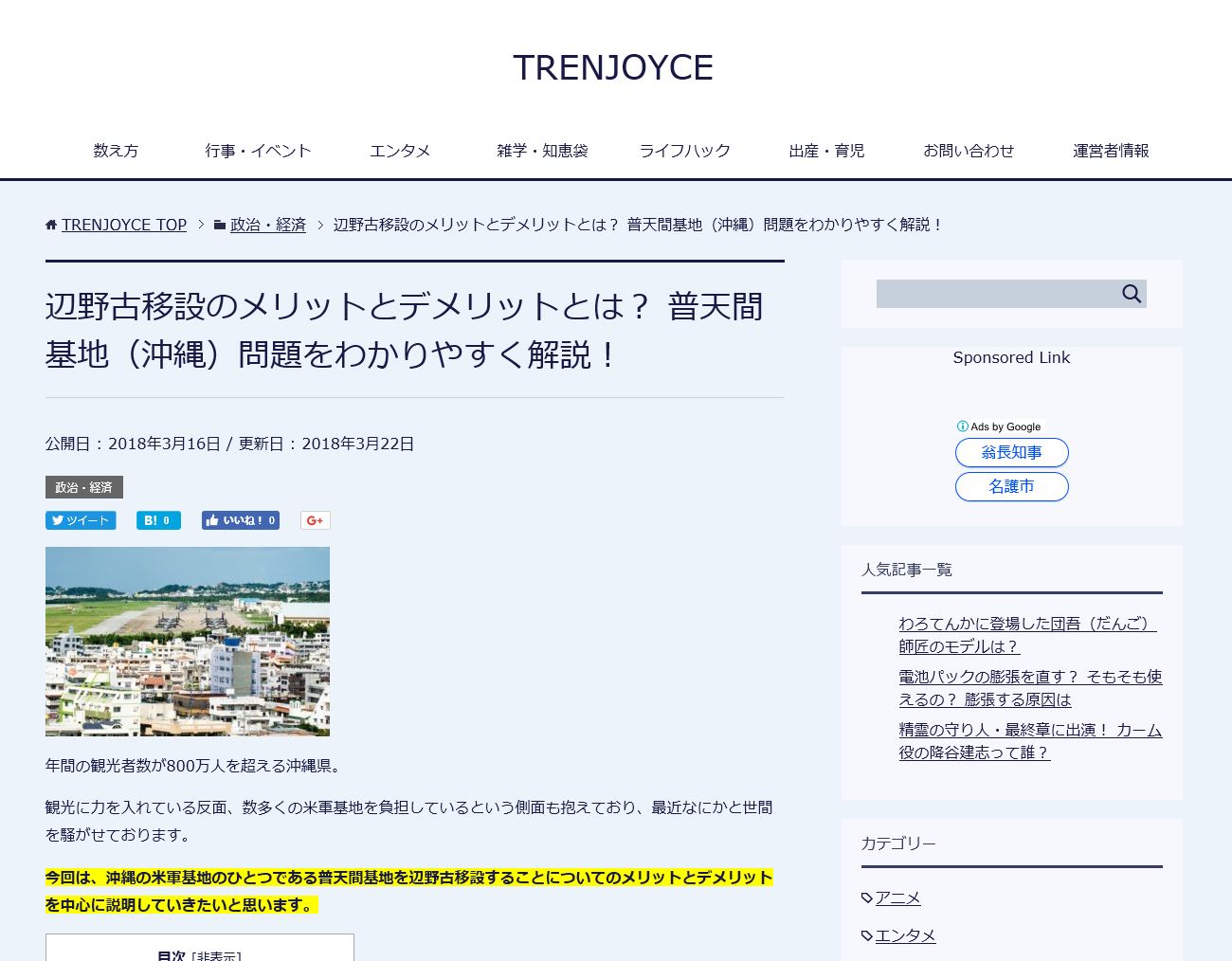The height and width of the screenshot is (961, 1232).
Task: Open the 出産・育児 menu item
Action: 826,151
